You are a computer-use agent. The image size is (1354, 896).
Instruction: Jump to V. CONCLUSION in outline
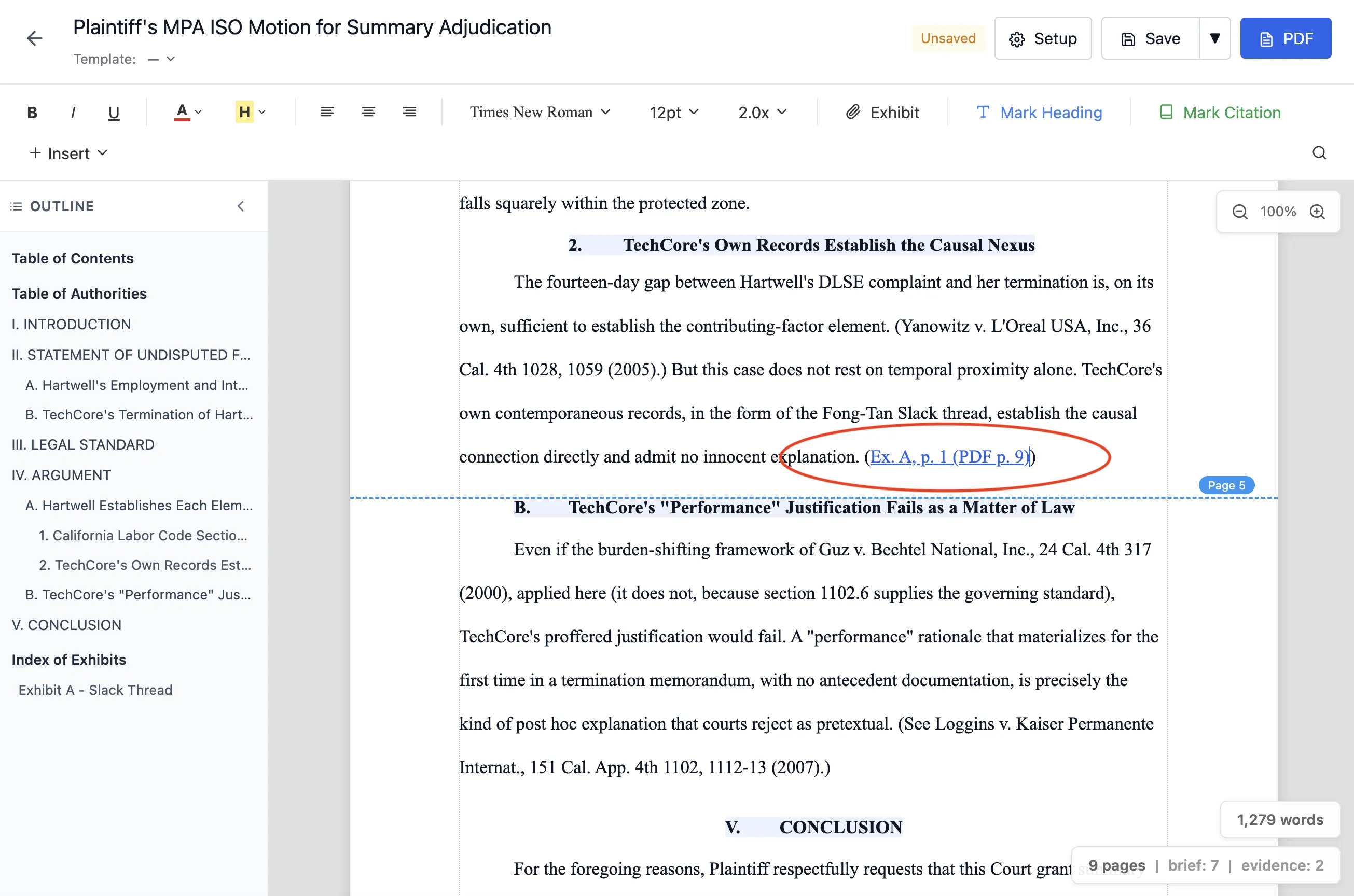pos(66,625)
